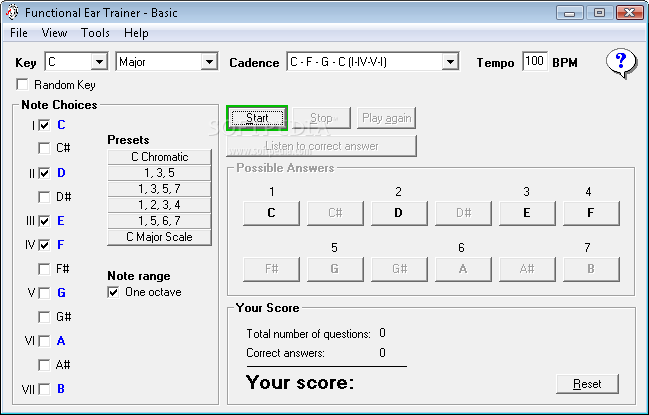Image resolution: width=649 pixels, height=415 pixels.
Task: Click the app icon in the title bar
Action: pyautogui.click(x=12, y=12)
